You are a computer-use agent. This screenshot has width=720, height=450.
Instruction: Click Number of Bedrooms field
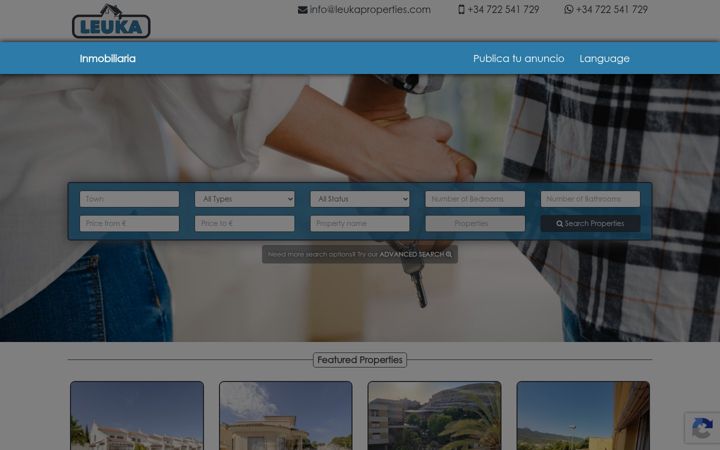point(475,199)
